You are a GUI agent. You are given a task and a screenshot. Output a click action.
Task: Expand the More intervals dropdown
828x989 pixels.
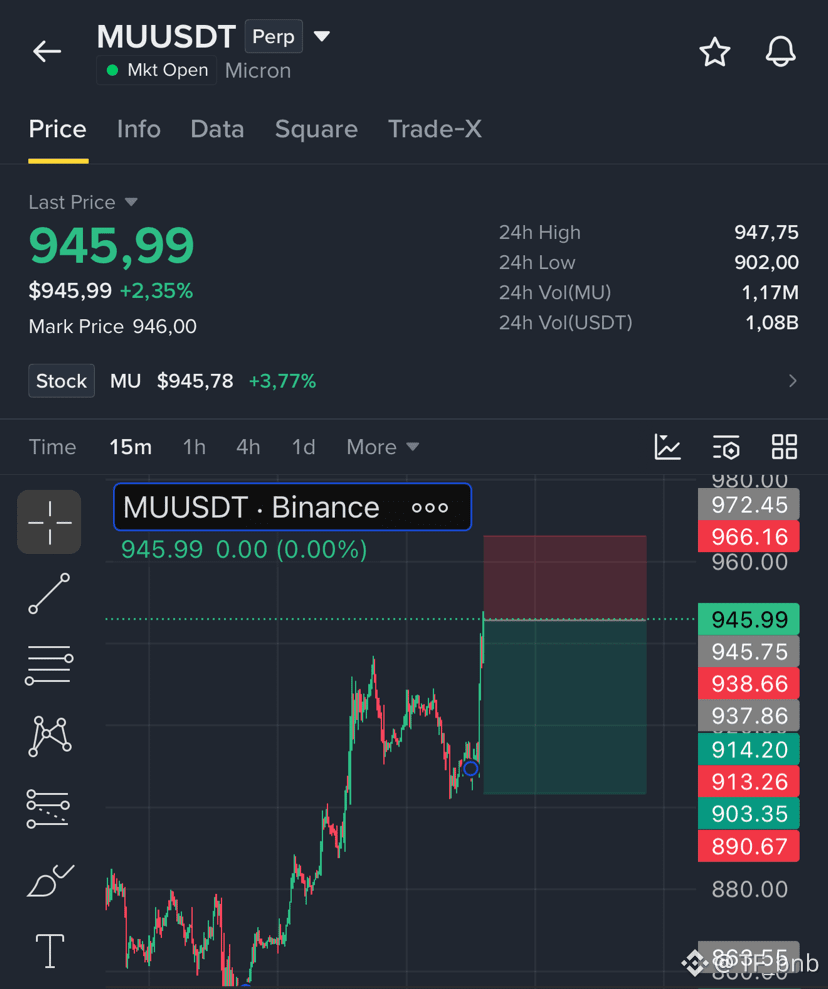[x=382, y=447]
